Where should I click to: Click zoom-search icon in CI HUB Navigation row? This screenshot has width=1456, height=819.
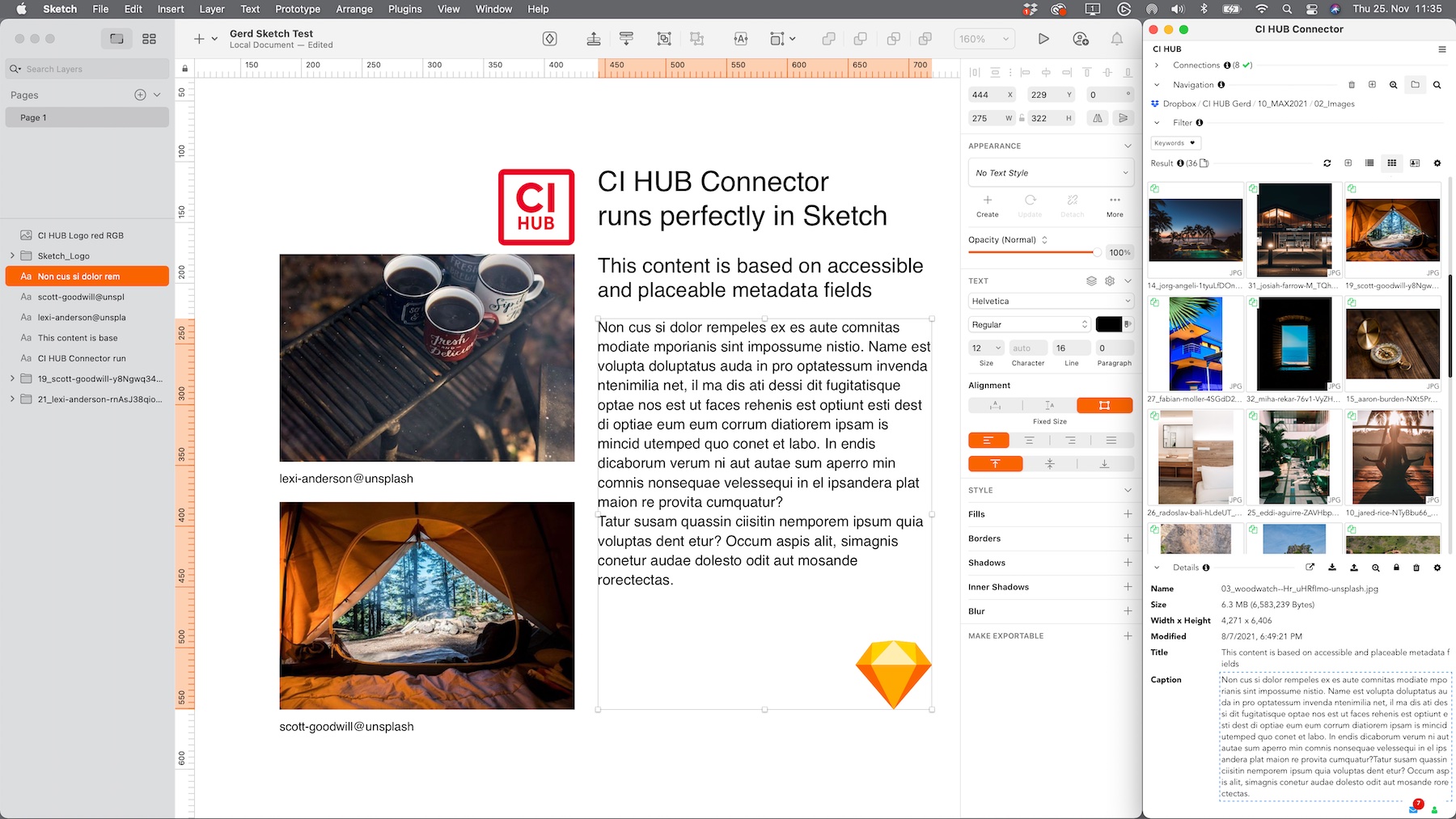pos(1393,85)
